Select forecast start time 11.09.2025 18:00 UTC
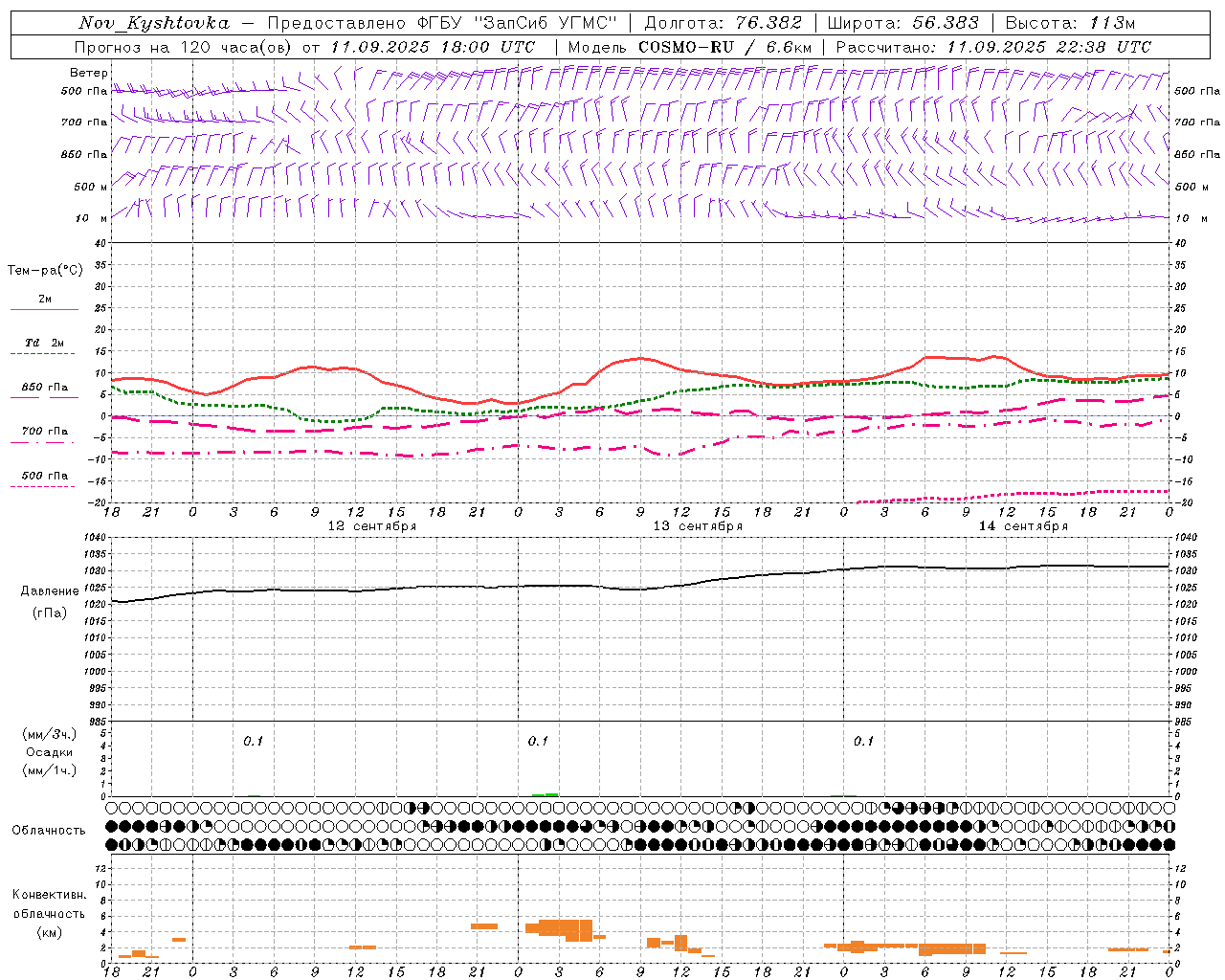The height and width of the screenshot is (980, 1225). [433, 47]
